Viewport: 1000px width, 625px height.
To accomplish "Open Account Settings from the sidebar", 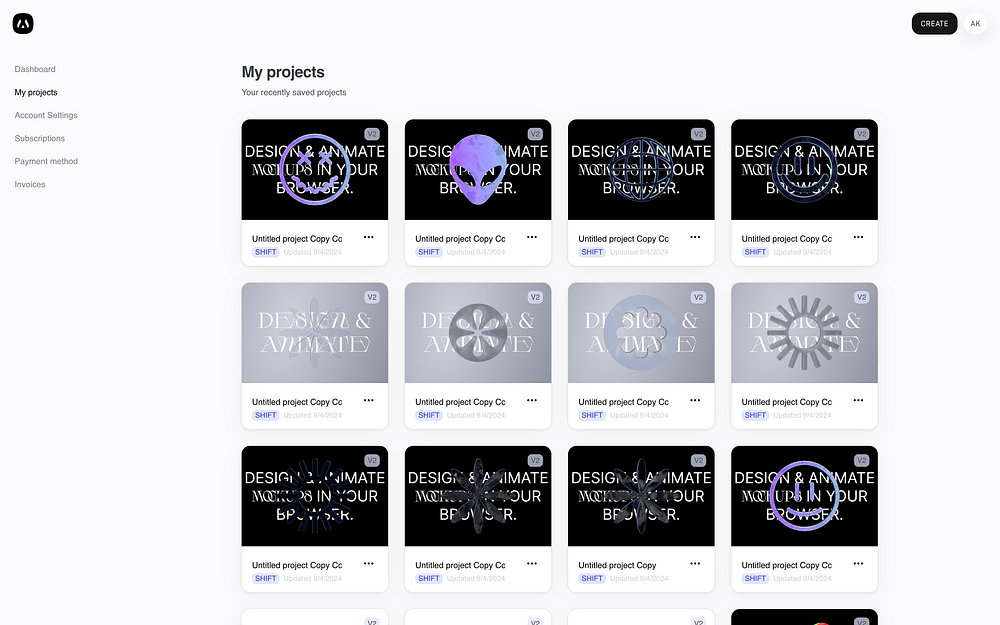I will (46, 115).
